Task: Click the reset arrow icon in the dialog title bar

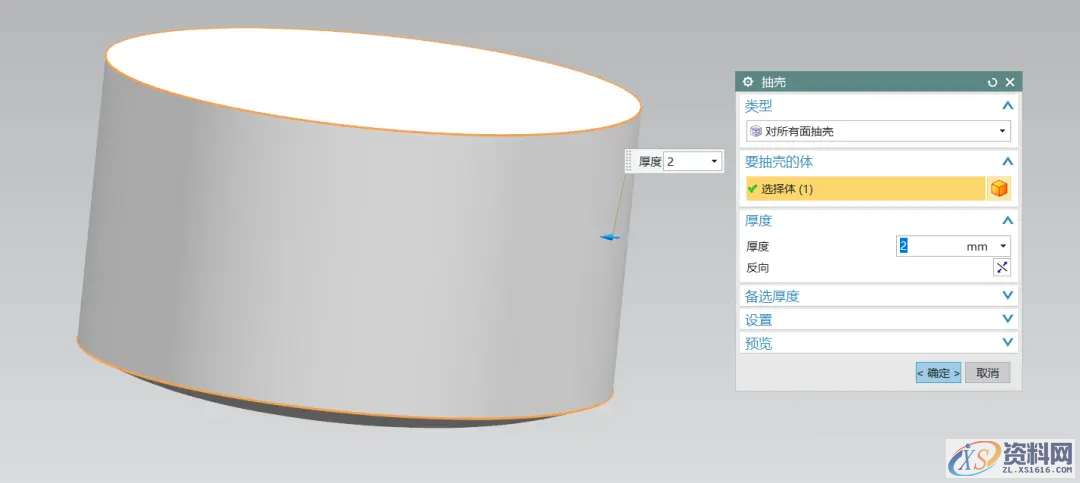Action: click(992, 82)
